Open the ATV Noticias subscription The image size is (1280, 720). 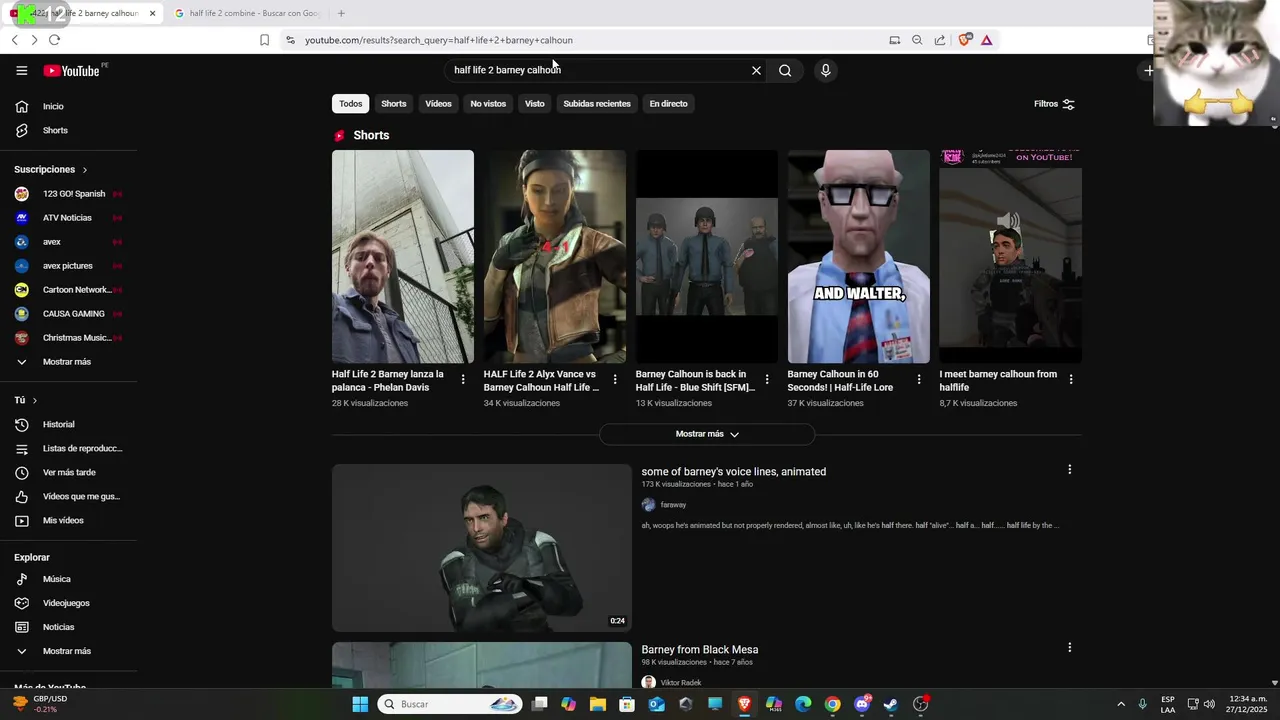pyautogui.click(x=68, y=218)
